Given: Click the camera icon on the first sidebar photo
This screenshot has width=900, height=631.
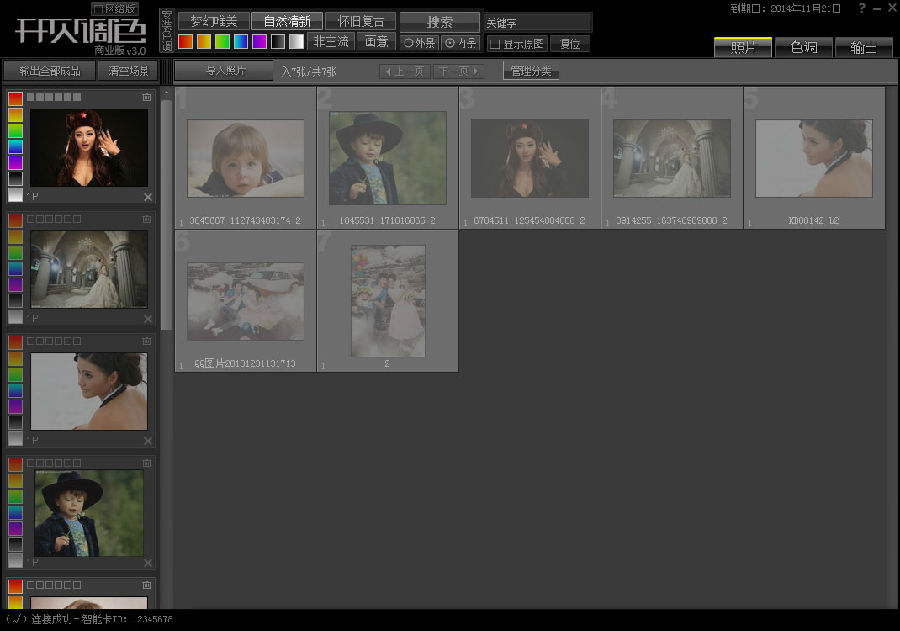Looking at the screenshot, I should coord(147,97).
